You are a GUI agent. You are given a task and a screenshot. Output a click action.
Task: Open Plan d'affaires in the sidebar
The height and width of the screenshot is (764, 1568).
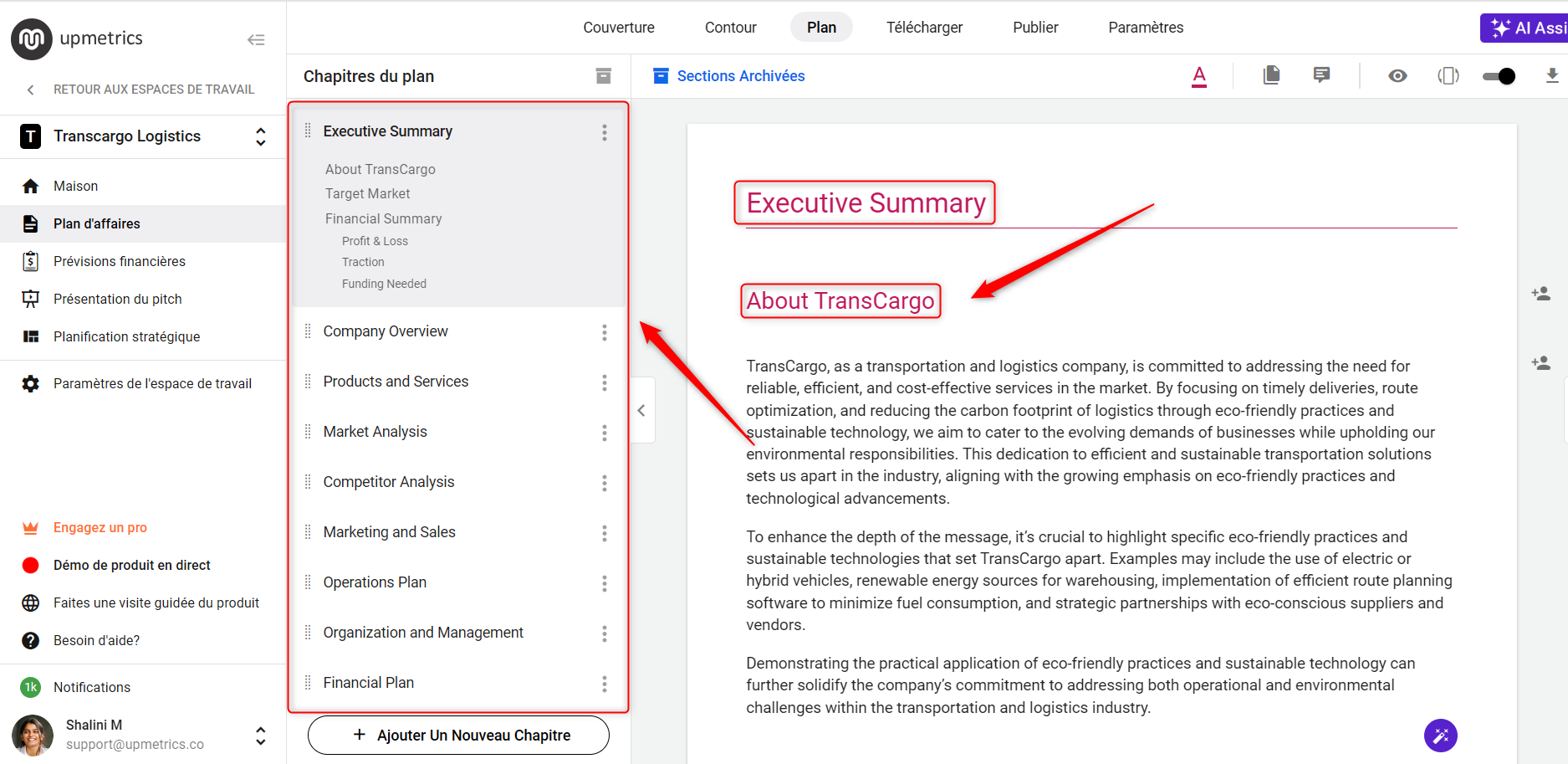click(x=143, y=223)
